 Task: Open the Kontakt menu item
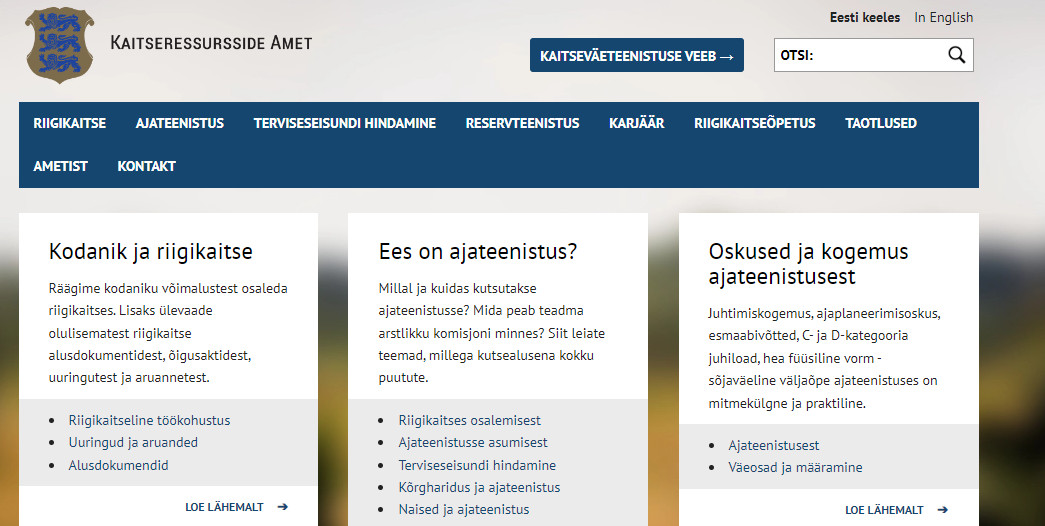(x=146, y=166)
